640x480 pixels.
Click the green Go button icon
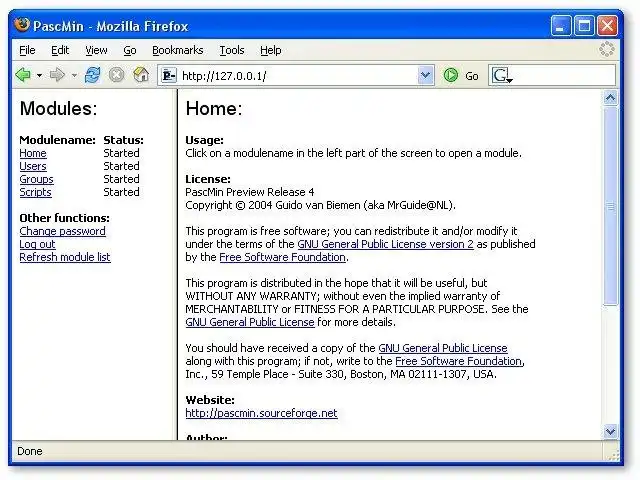coord(451,75)
